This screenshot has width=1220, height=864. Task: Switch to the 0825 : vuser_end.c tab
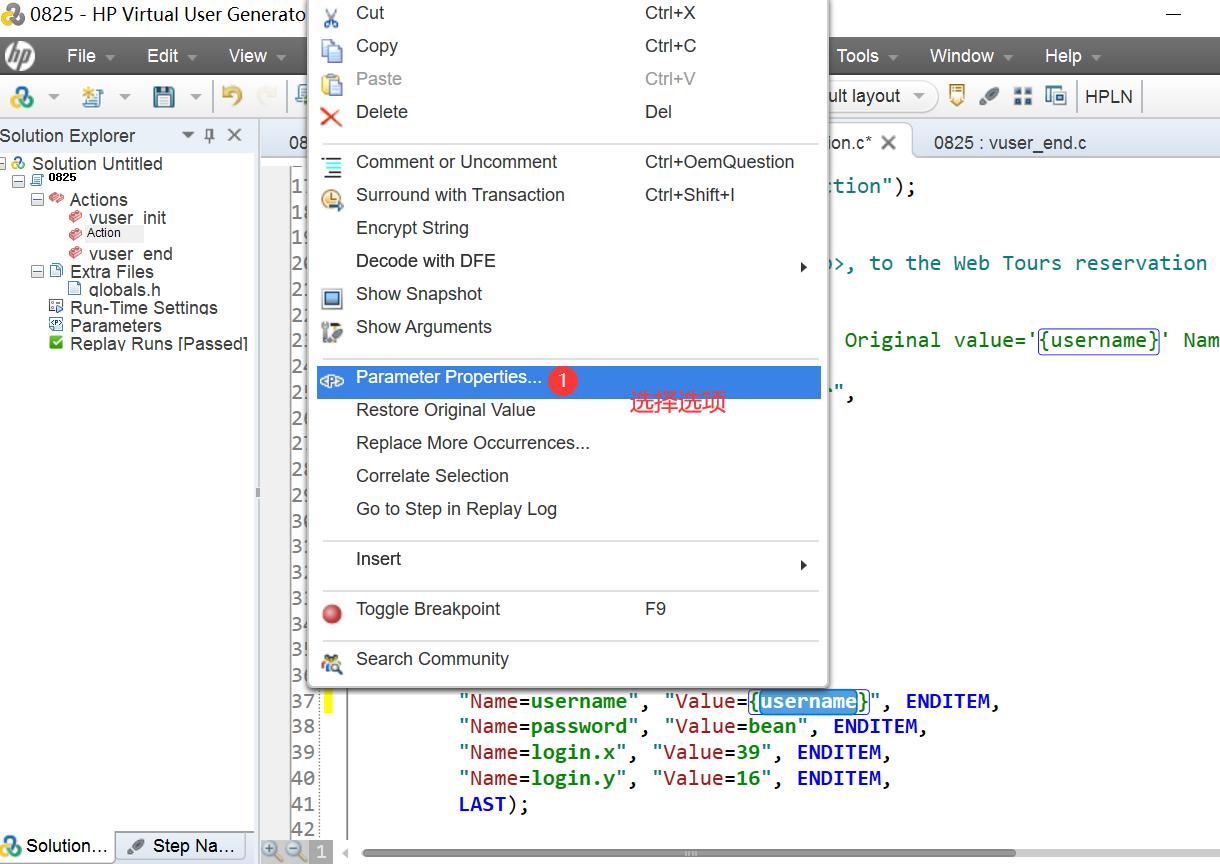[1010, 143]
